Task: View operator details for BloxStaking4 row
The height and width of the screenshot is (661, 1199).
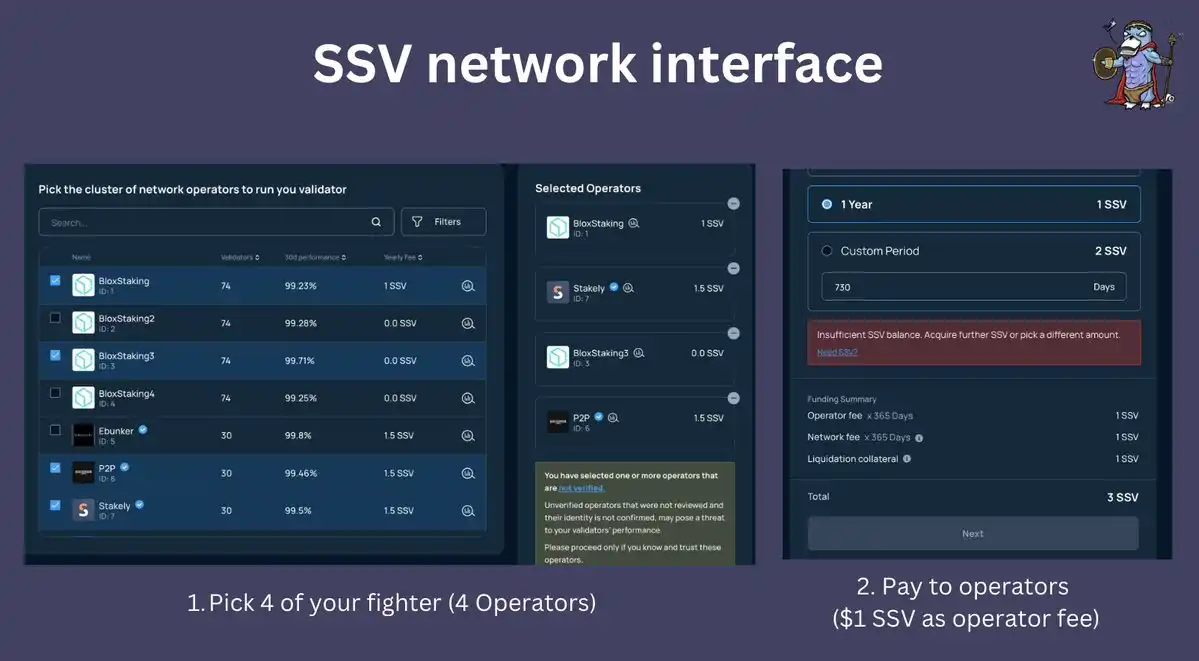Action: tap(467, 398)
